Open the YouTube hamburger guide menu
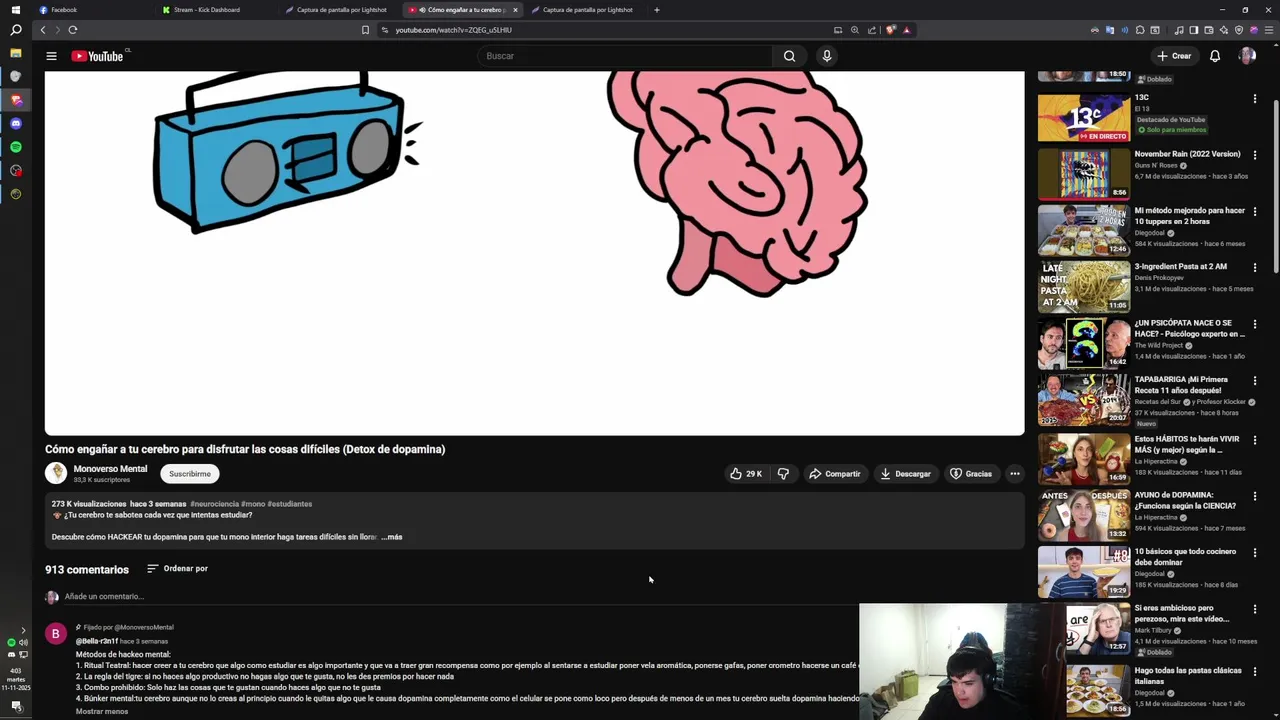The height and width of the screenshot is (720, 1280). (x=51, y=56)
